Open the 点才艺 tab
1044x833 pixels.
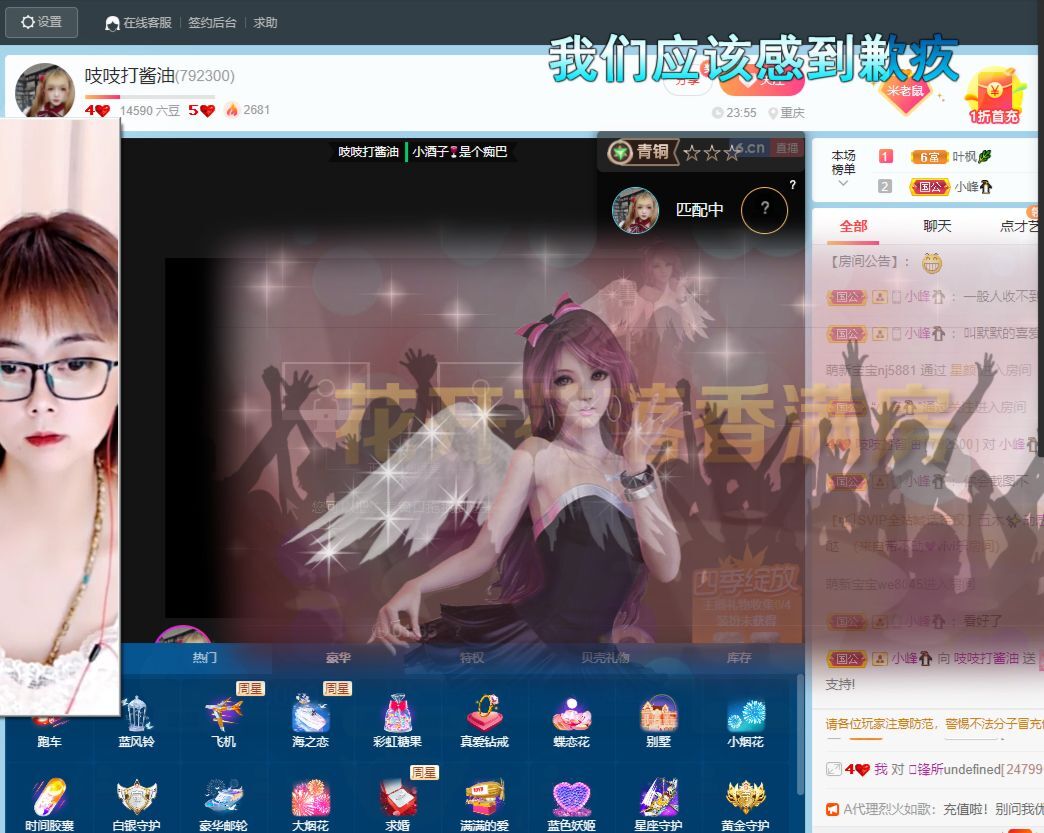[1019, 226]
